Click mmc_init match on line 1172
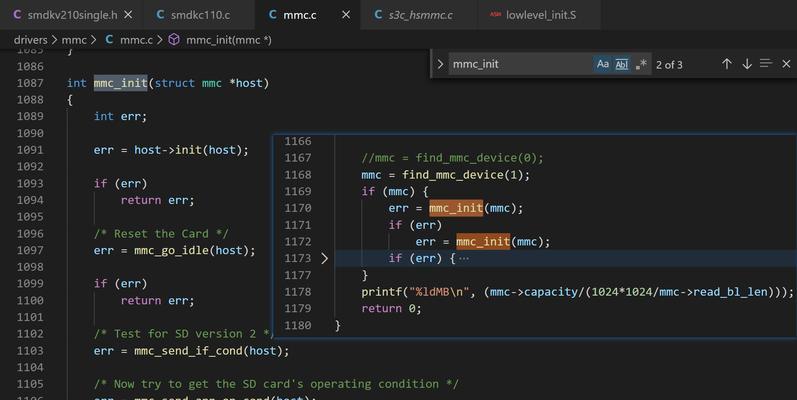This screenshot has height=400, width=797. coord(483,241)
